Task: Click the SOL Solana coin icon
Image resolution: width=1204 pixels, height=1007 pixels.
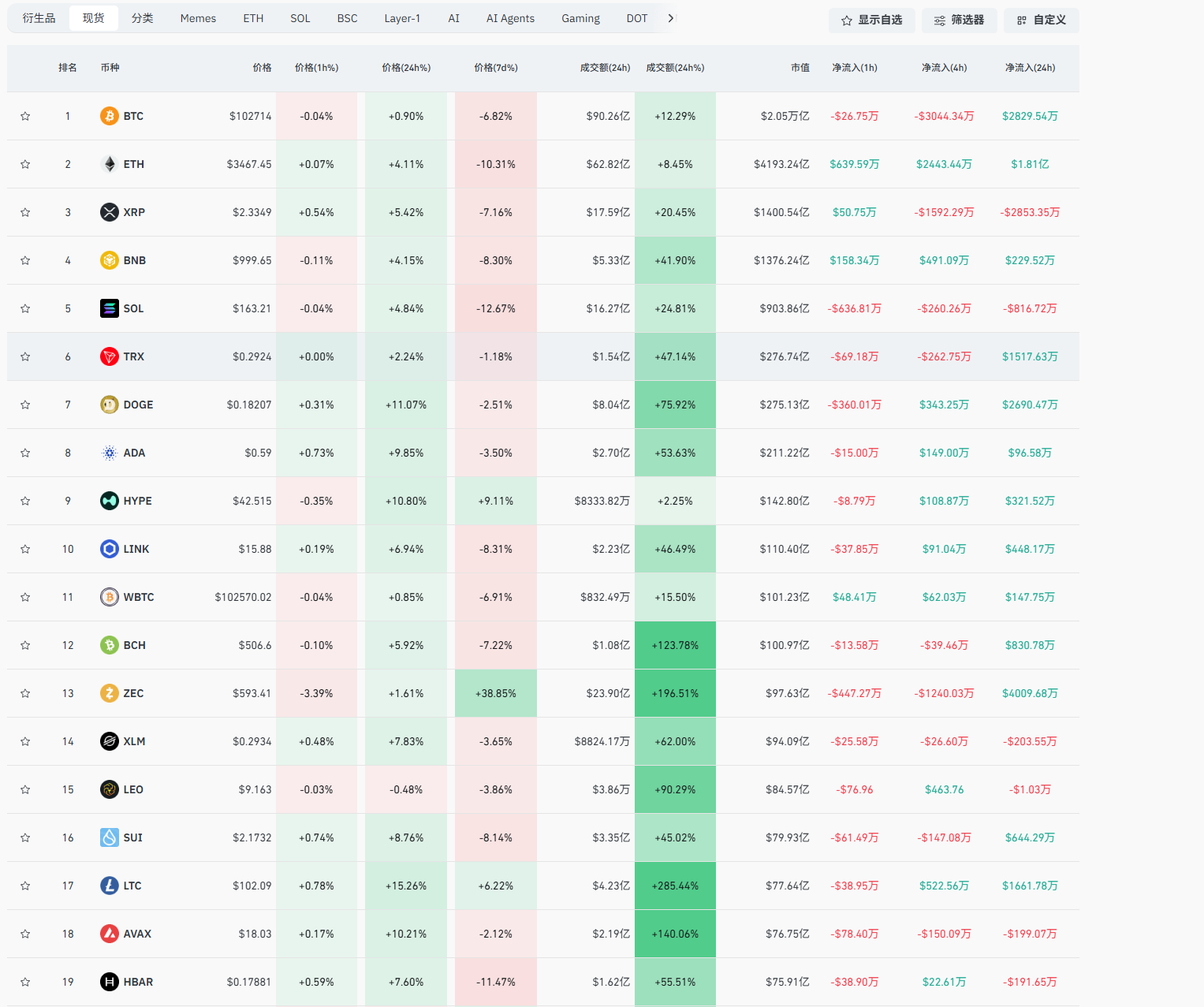Action: (110, 308)
